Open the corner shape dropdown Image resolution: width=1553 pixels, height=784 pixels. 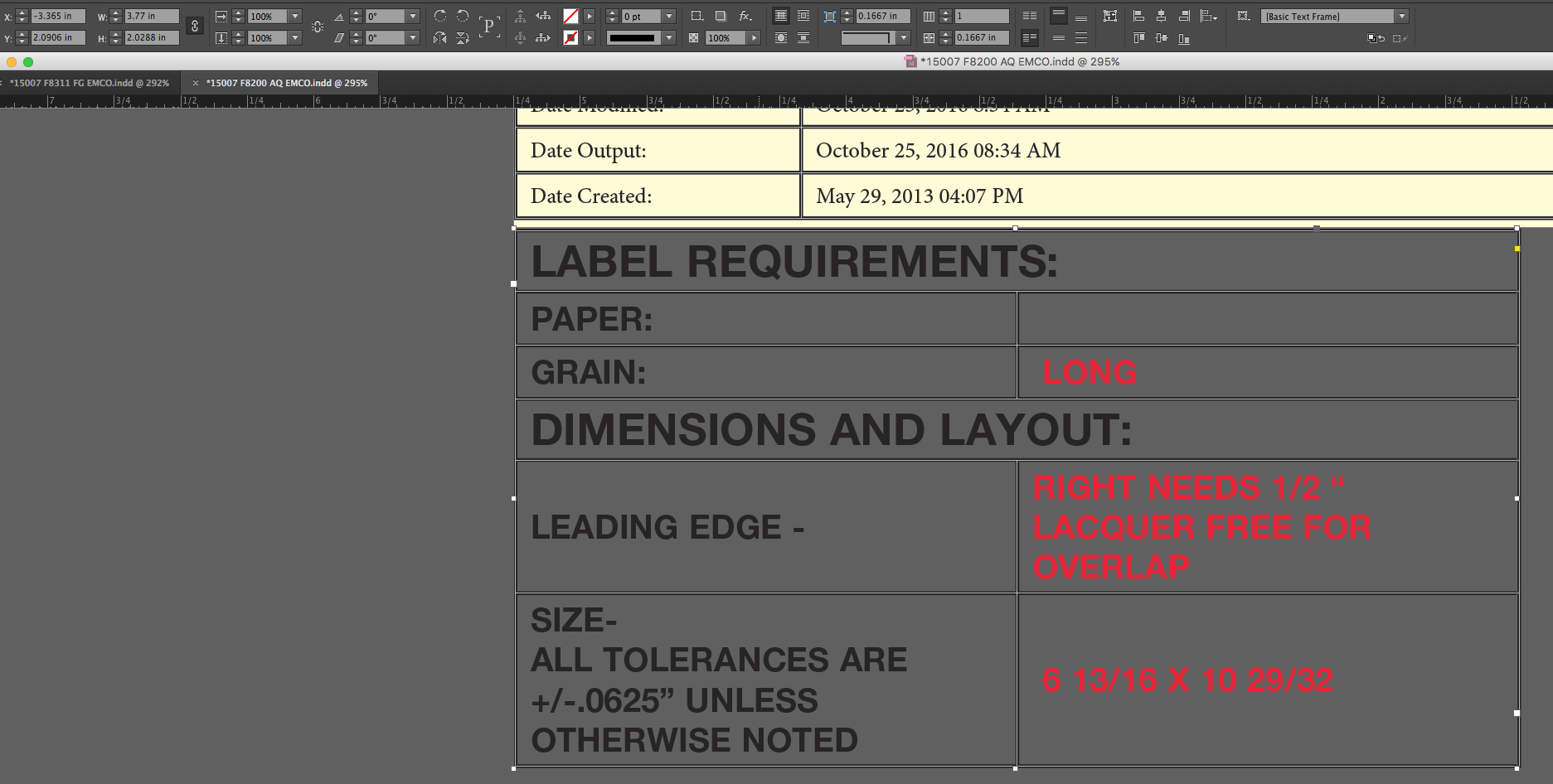tap(904, 37)
